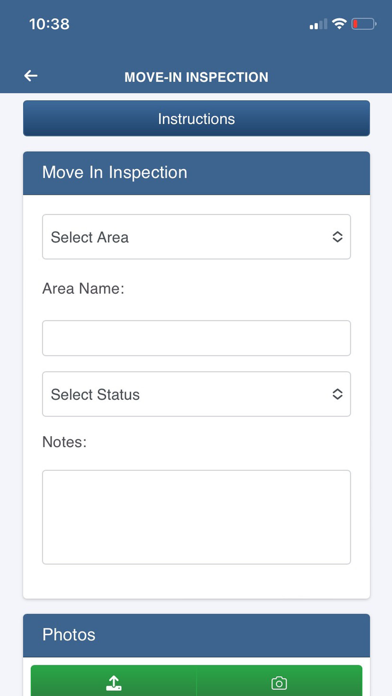Open the Select Area dropdown
Screen dimensions: 392x696
click(196, 237)
